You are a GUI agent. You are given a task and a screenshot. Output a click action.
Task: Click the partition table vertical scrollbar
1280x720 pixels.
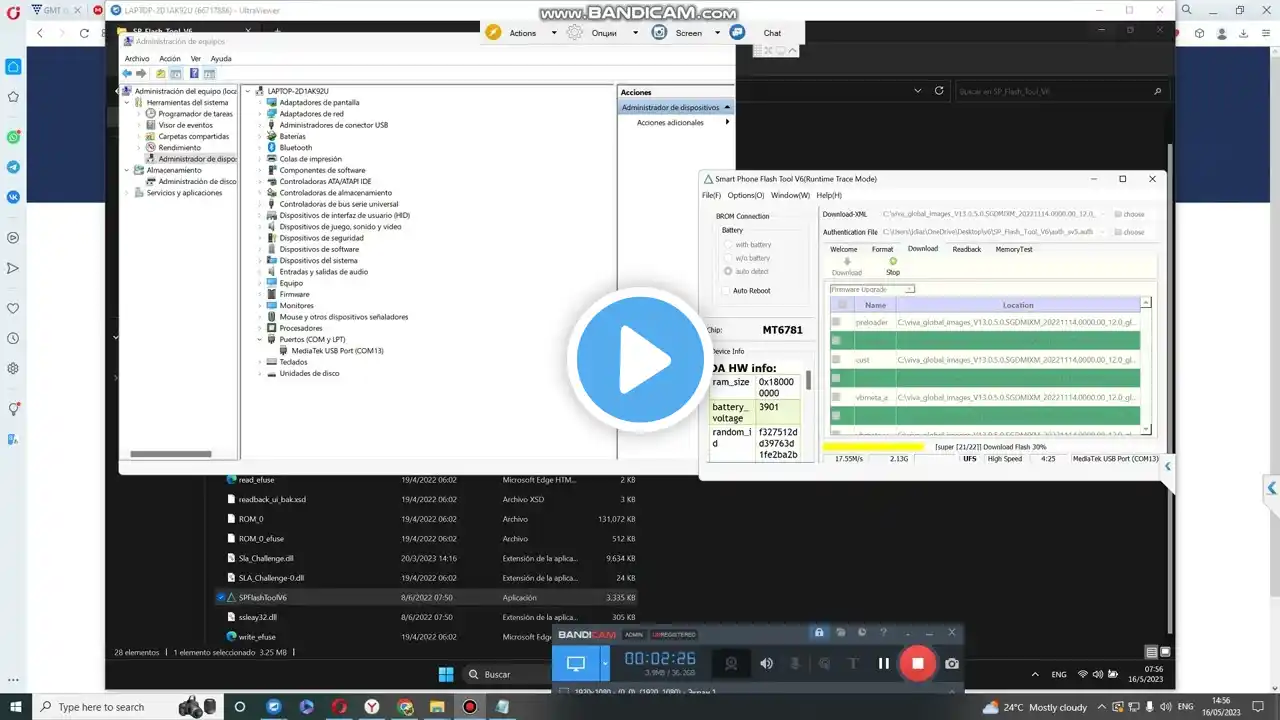tap(1147, 366)
